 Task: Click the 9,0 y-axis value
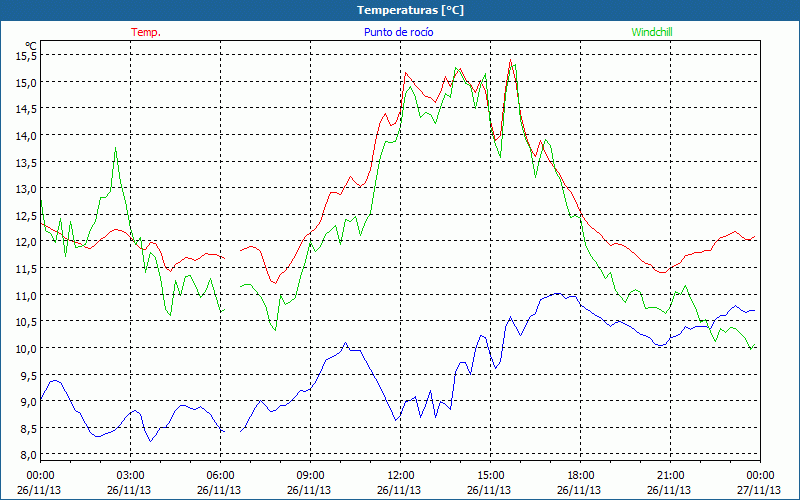pos(29,401)
